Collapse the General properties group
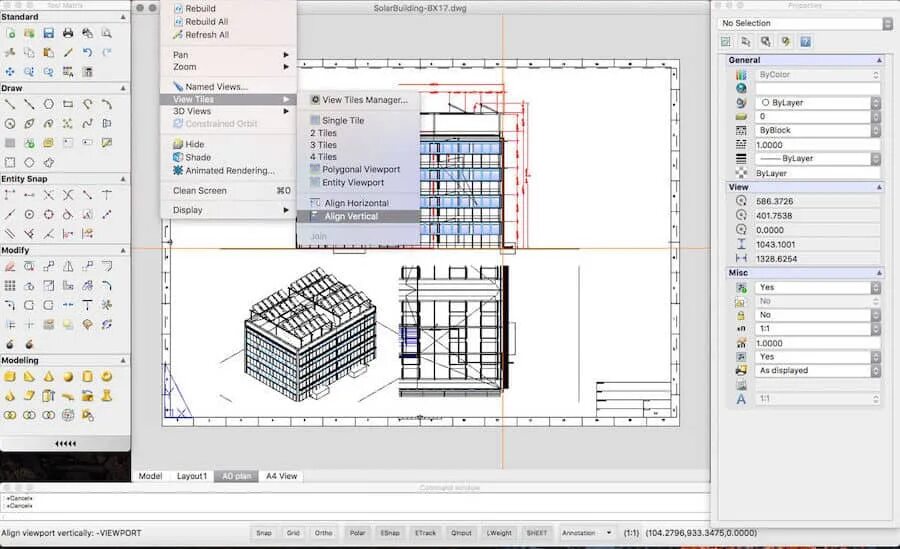900x549 pixels. pyautogui.click(x=879, y=60)
